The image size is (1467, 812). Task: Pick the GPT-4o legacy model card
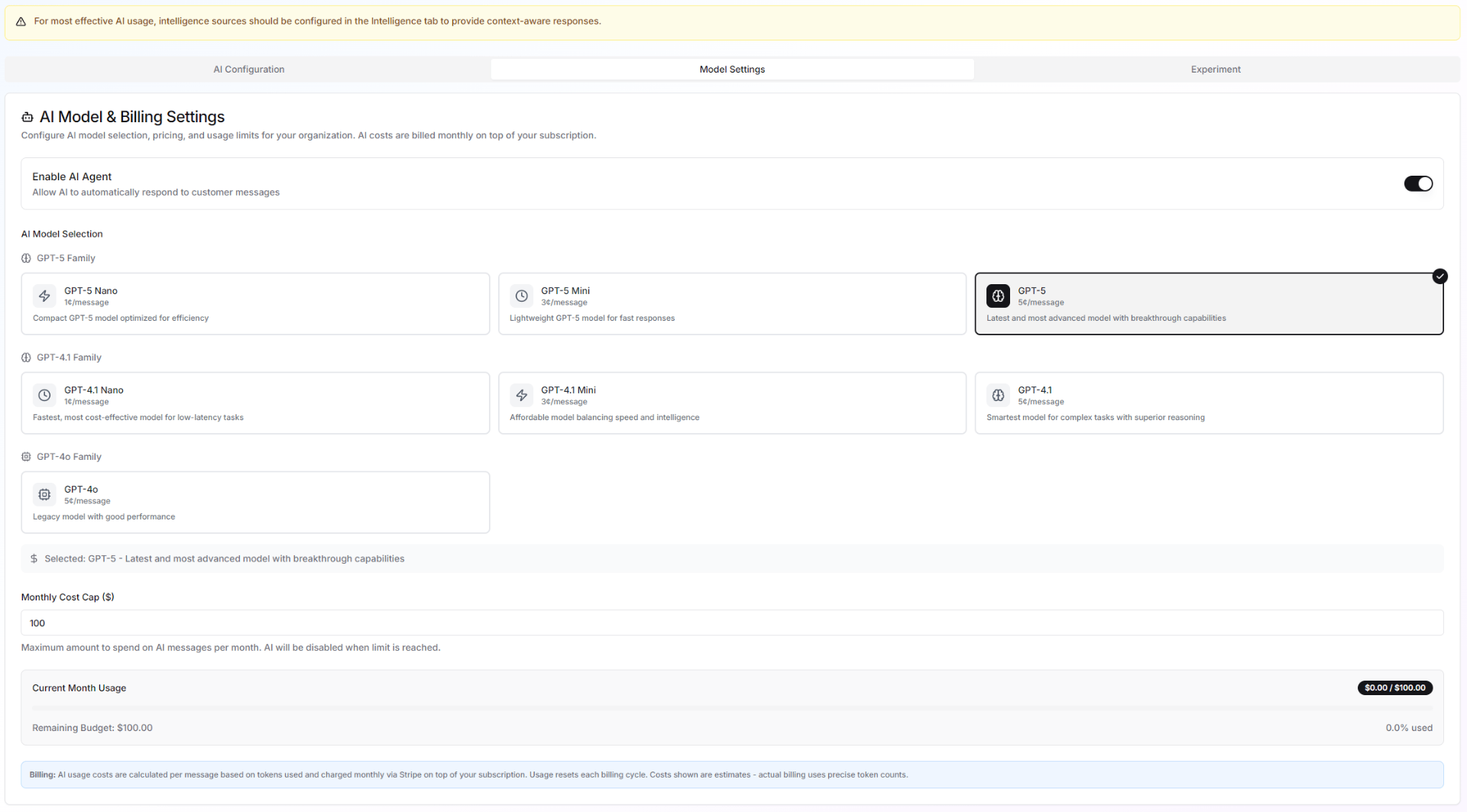point(255,503)
